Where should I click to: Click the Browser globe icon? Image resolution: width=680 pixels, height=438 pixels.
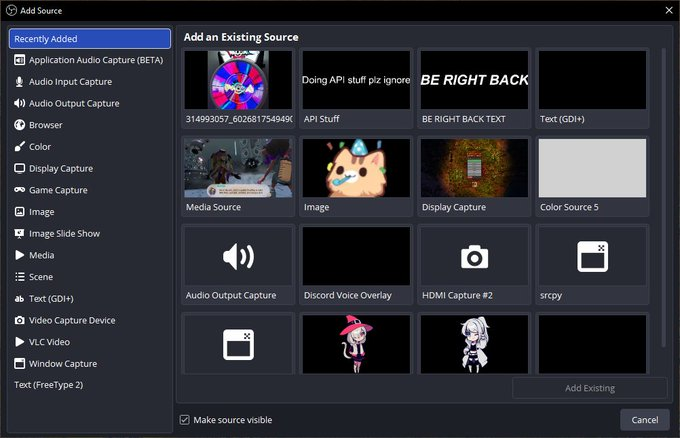19,125
